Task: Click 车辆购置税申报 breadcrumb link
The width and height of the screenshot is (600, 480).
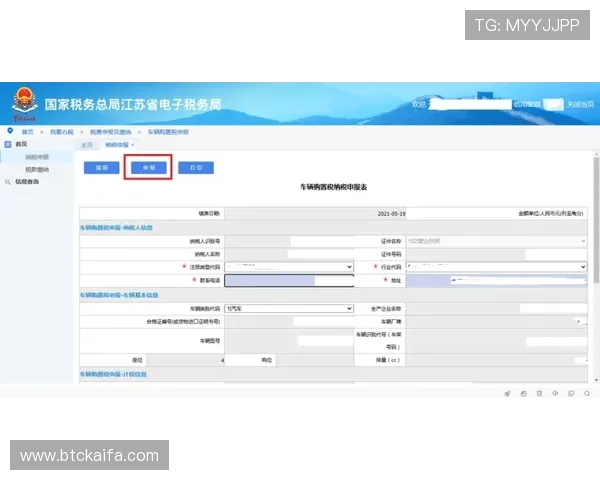Action: (168, 132)
